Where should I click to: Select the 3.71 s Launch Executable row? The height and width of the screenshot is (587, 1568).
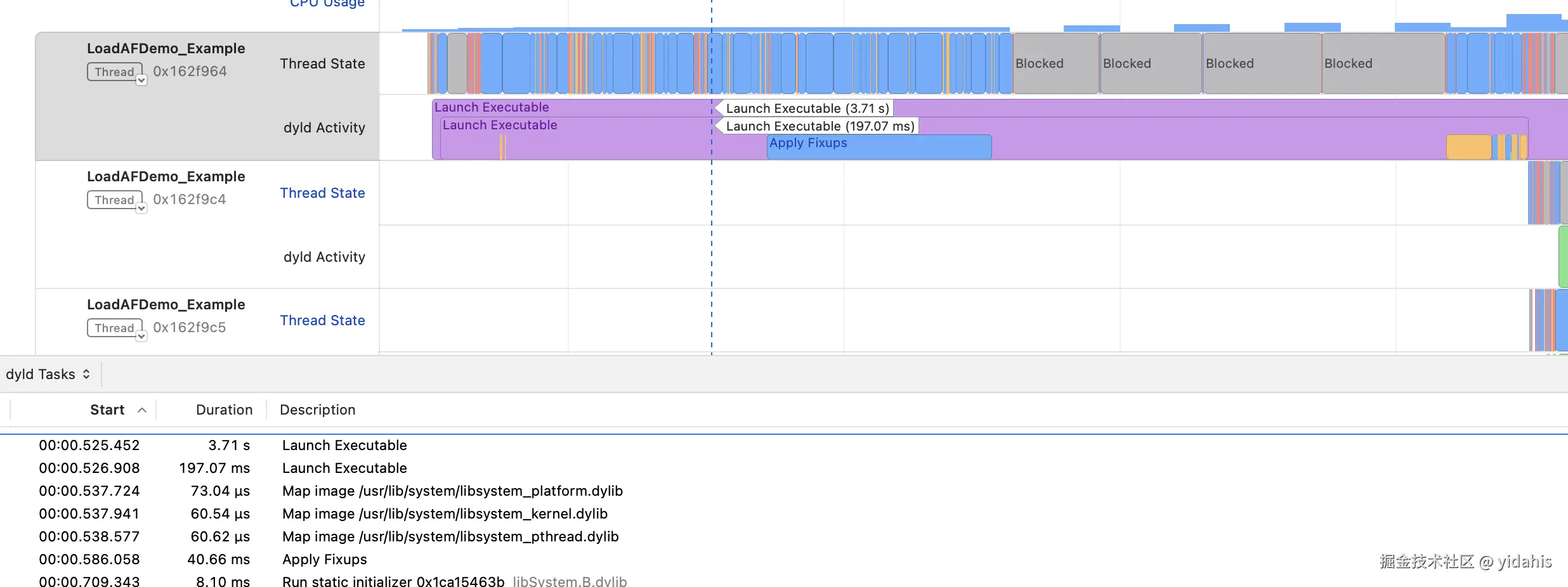tap(344, 446)
